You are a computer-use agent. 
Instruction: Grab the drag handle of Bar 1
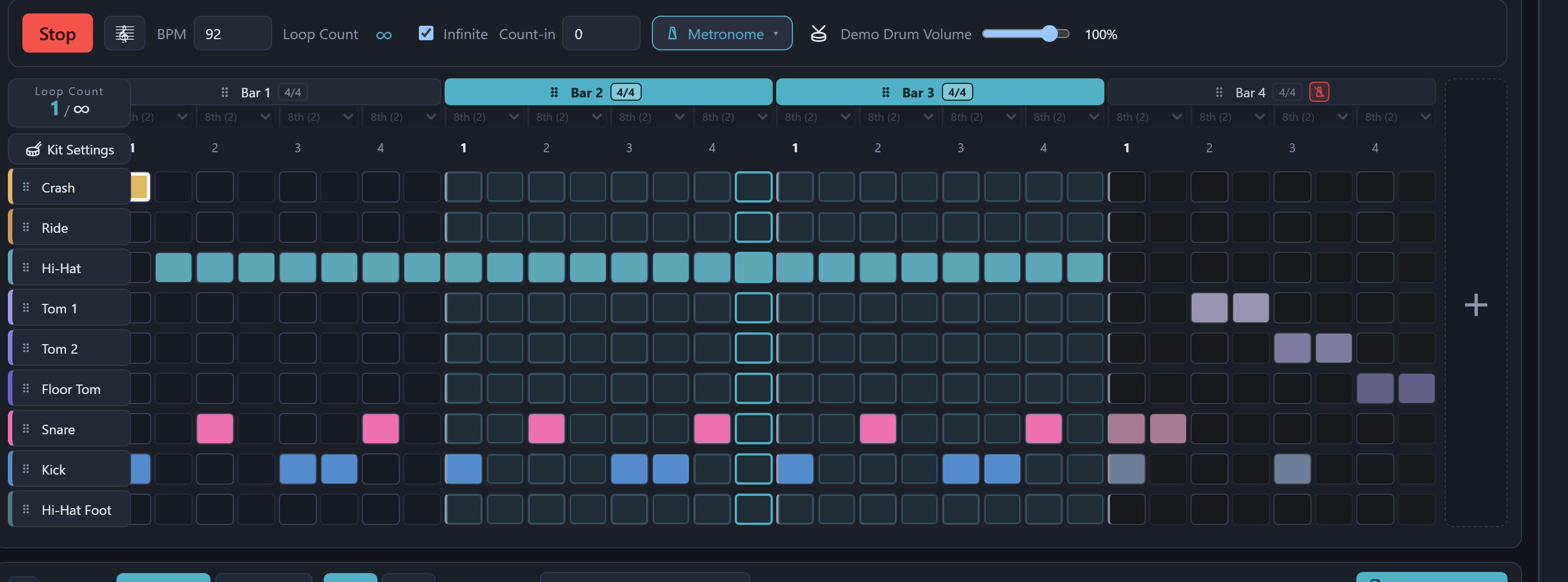point(225,92)
